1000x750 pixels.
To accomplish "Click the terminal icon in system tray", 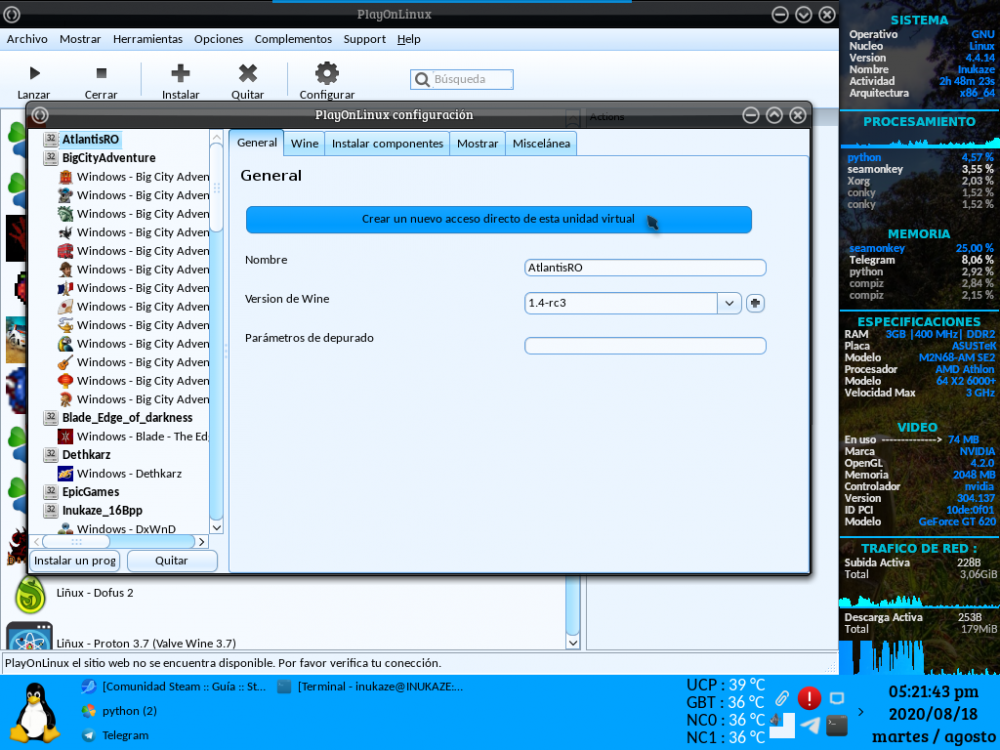I will (837, 725).
